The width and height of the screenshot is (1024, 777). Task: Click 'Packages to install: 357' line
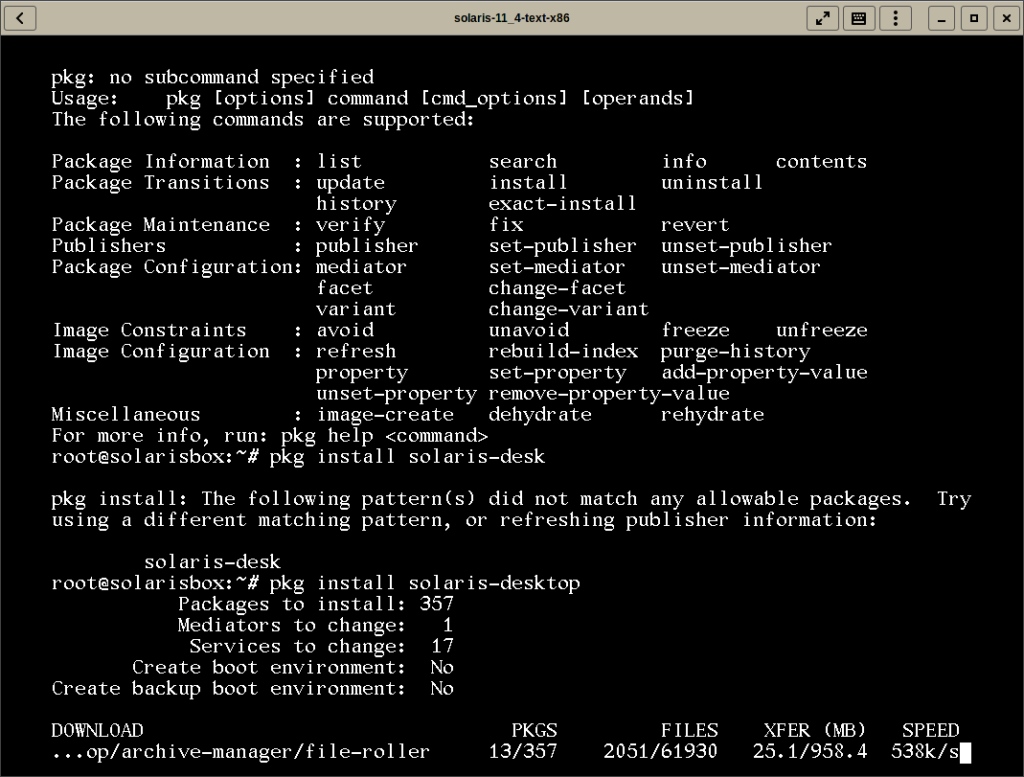click(315, 604)
